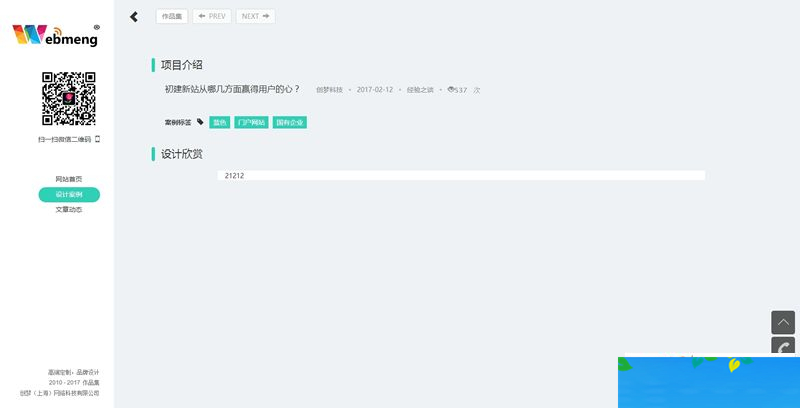Screen dimensions: 800x408
Task: Go to the PREV project
Action: 212,17
